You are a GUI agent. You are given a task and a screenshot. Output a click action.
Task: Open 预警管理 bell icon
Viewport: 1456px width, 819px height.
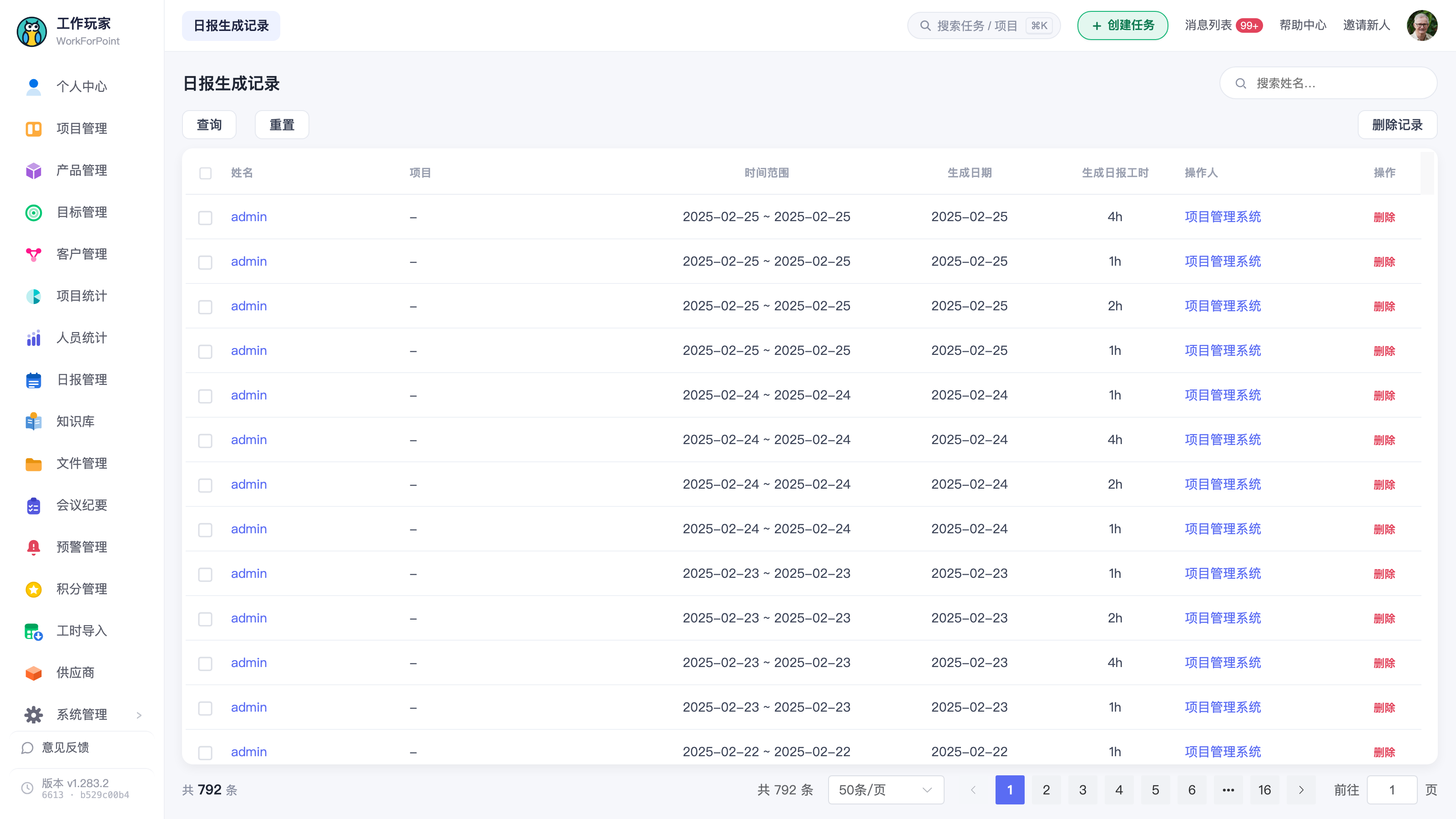[33, 547]
